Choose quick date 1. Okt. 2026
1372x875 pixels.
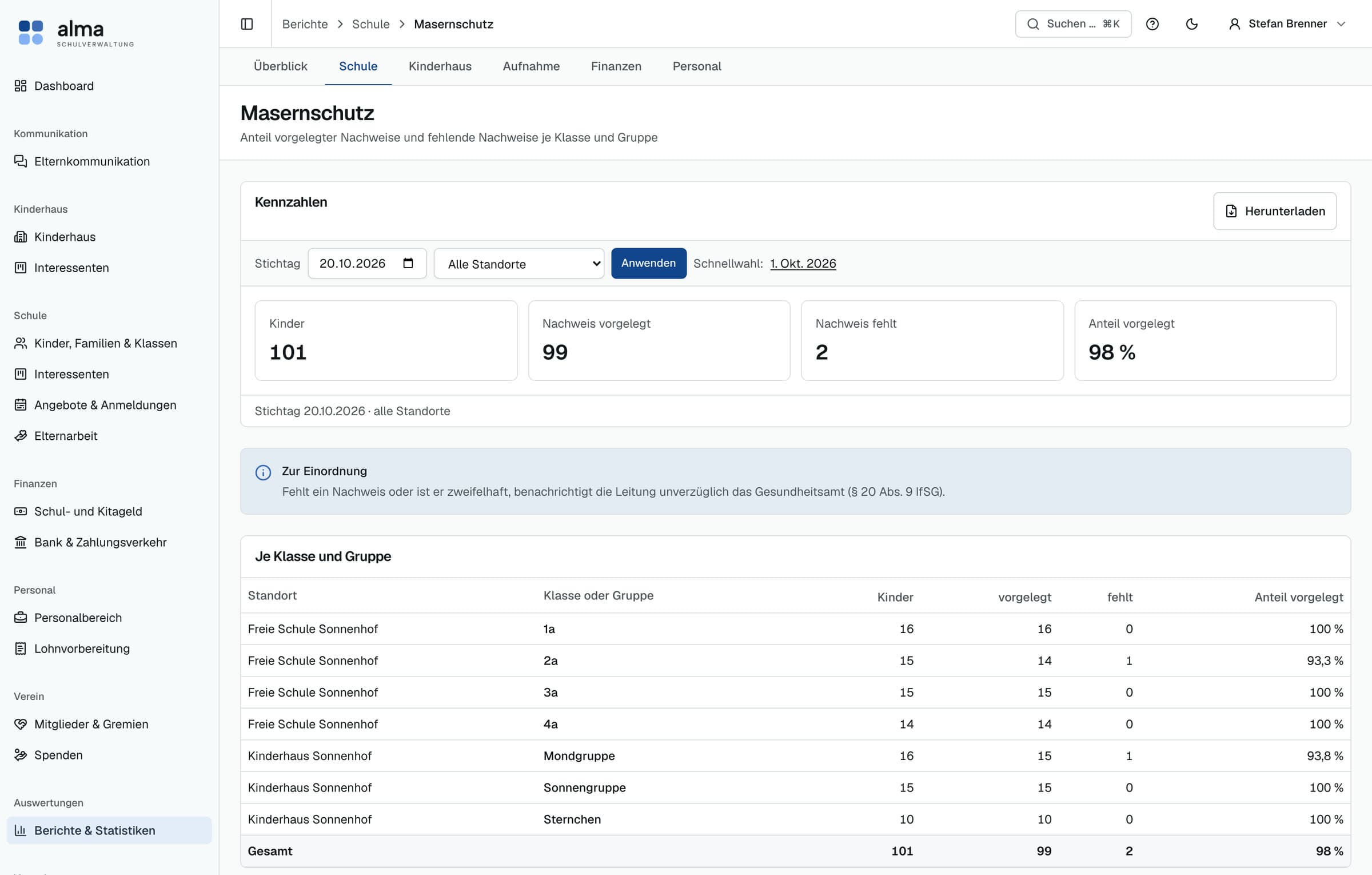[x=803, y=264]
